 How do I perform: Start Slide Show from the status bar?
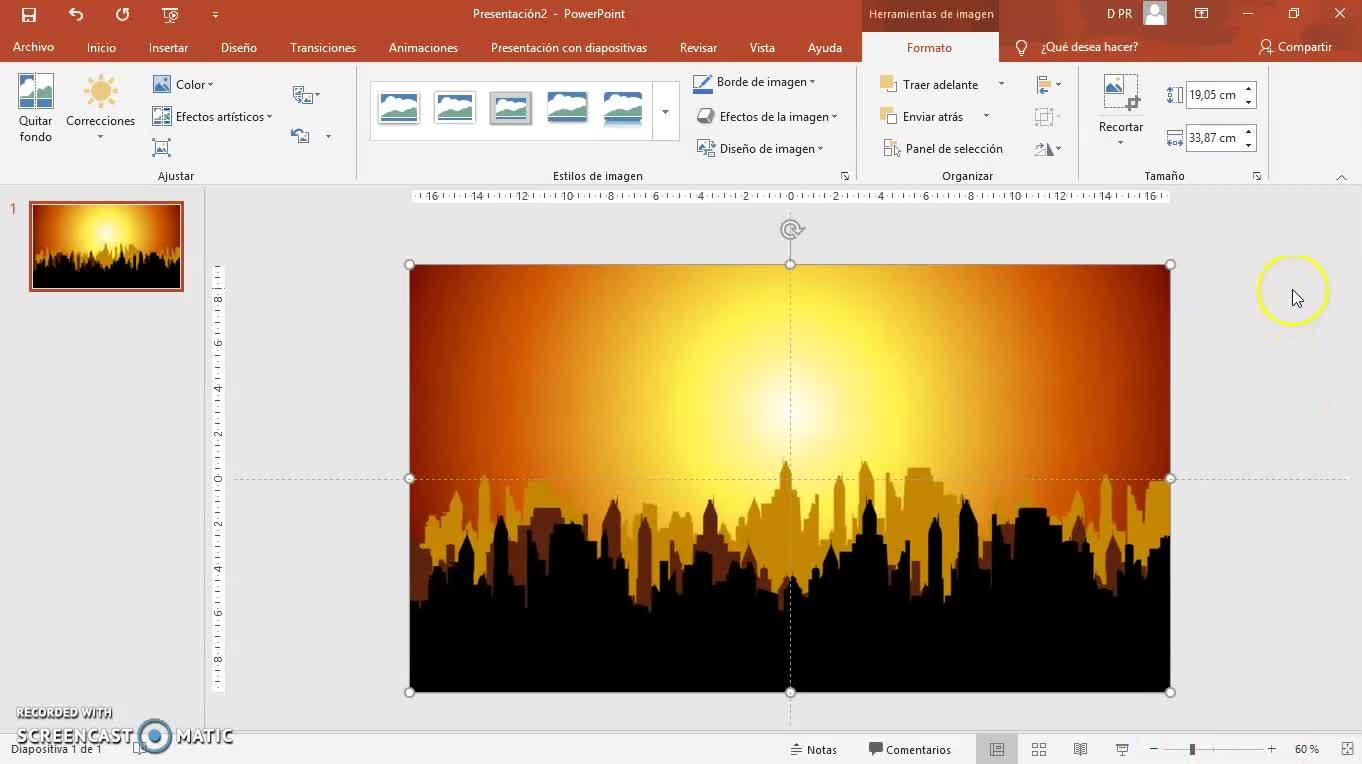(1122, 749)
